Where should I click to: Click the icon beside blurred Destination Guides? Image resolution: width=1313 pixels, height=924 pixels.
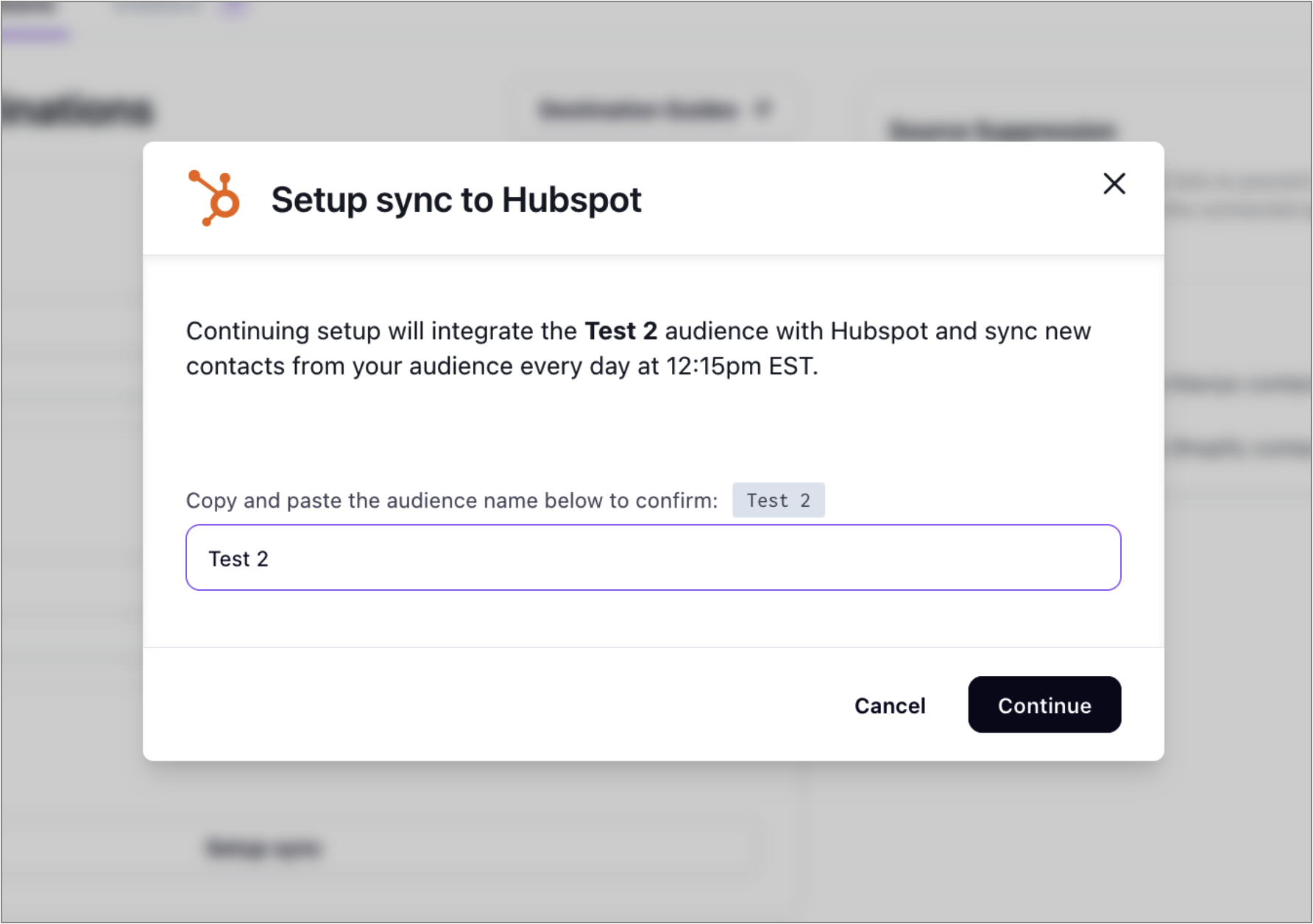pyautogui.click(x=763, y=110)
